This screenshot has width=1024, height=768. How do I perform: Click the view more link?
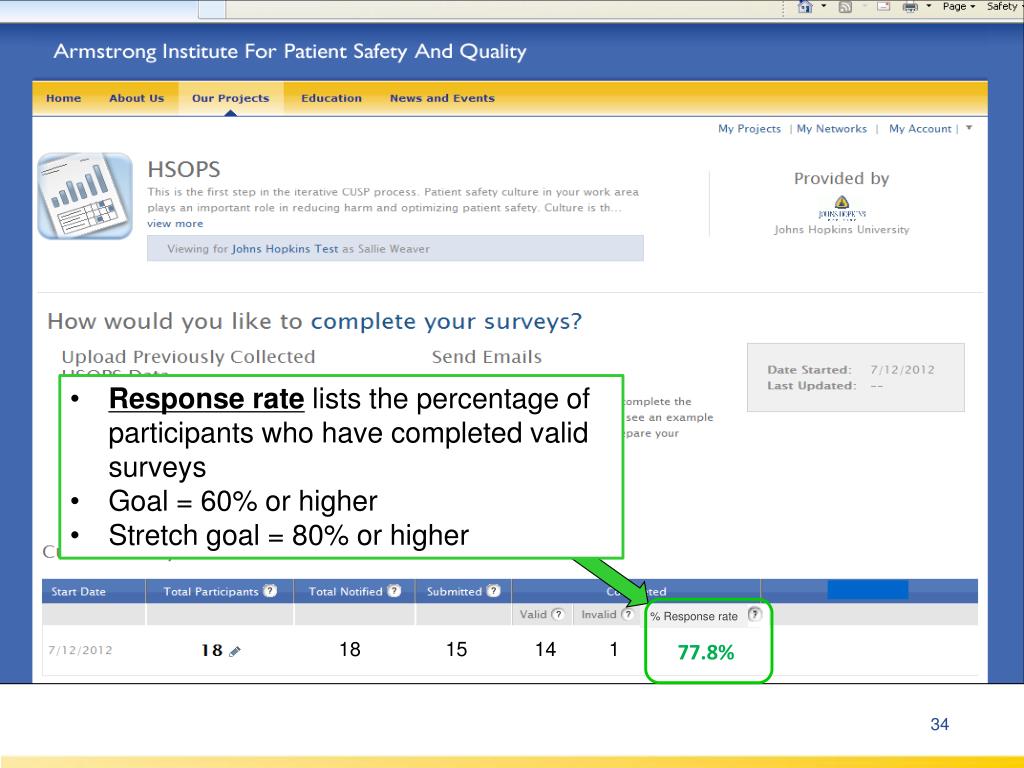click(175, 223)
